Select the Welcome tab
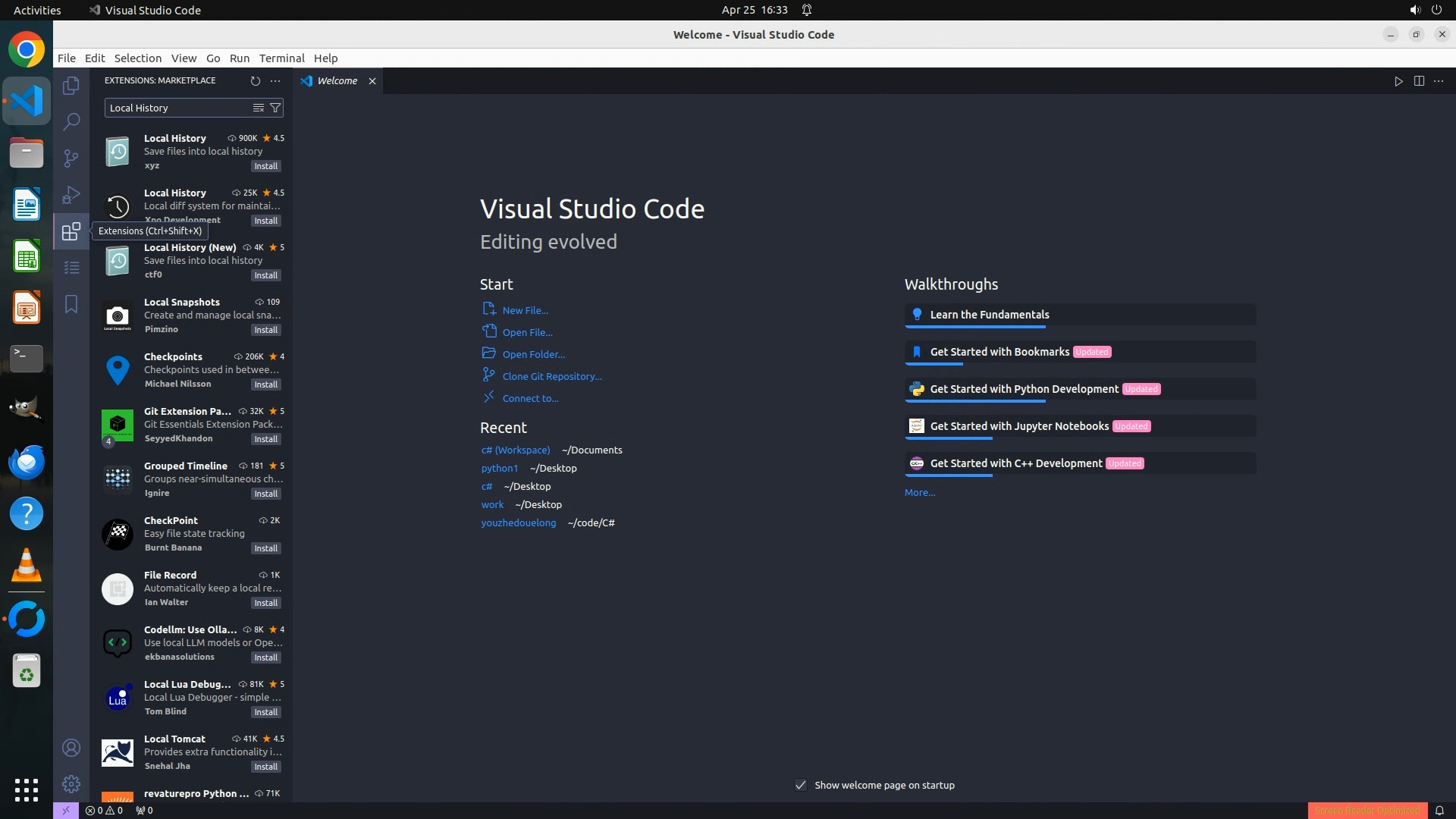This screenshot has width=1456, height=819. [337, 81]
